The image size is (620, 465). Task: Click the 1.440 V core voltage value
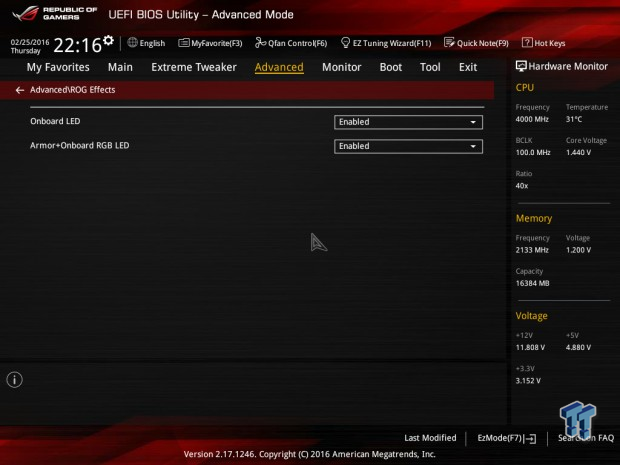[x=578, y=152]
